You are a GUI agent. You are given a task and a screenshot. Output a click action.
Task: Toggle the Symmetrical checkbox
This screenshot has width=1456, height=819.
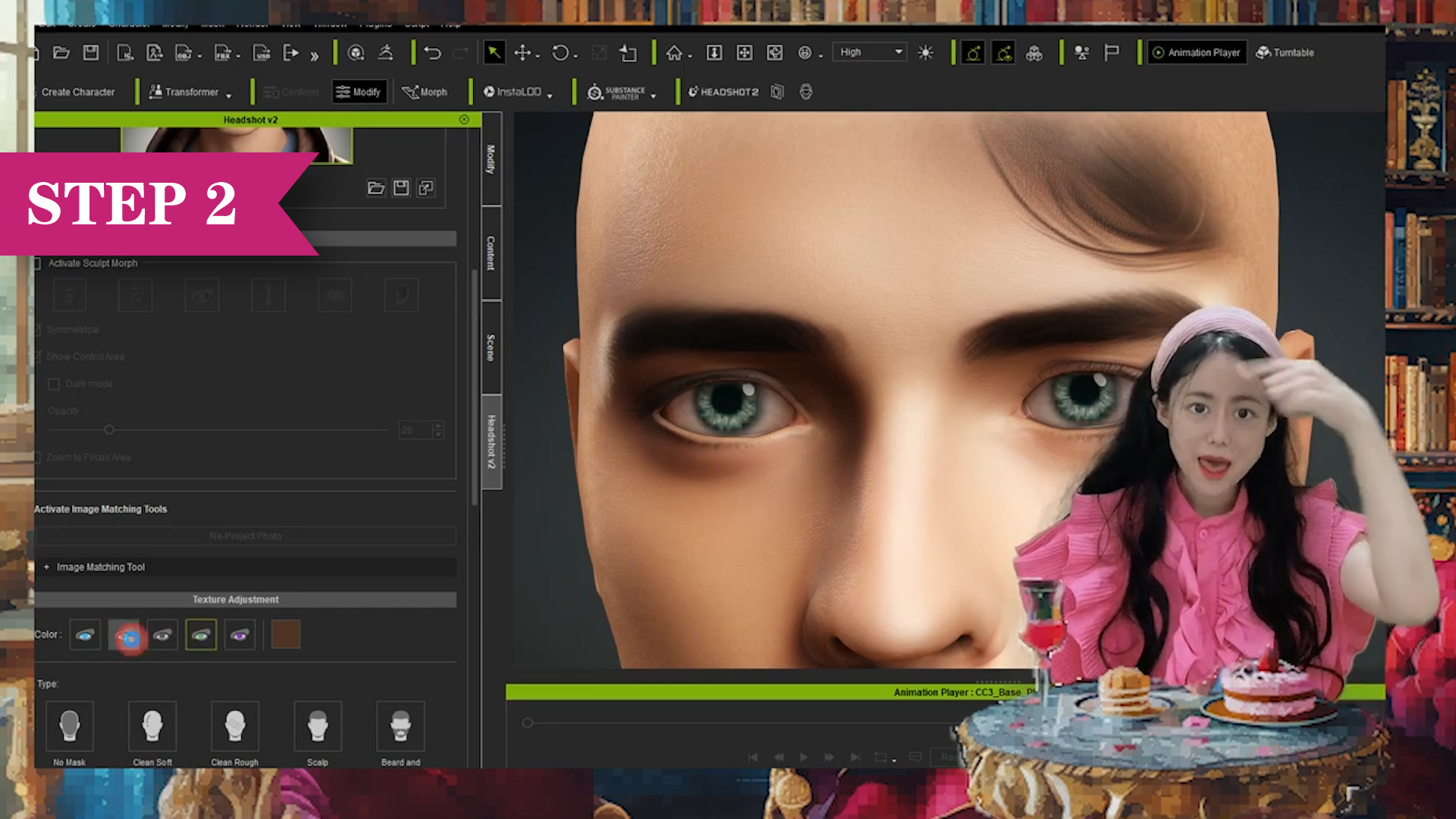coord(36,330)
